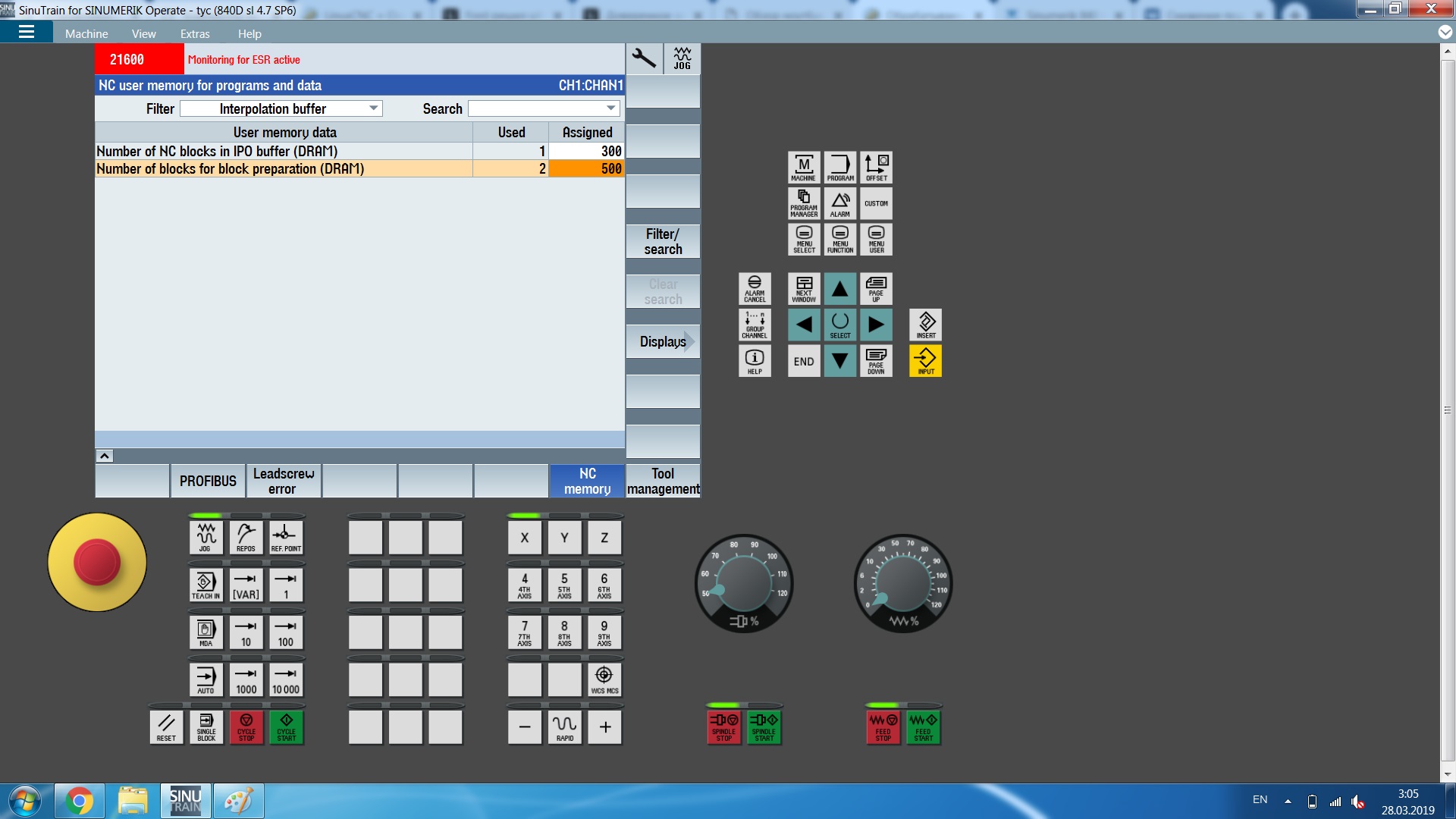Click the yellow INPUT key
This screenshot has width=1456, height=819.
pyautogui.click(x=925, y=361)
